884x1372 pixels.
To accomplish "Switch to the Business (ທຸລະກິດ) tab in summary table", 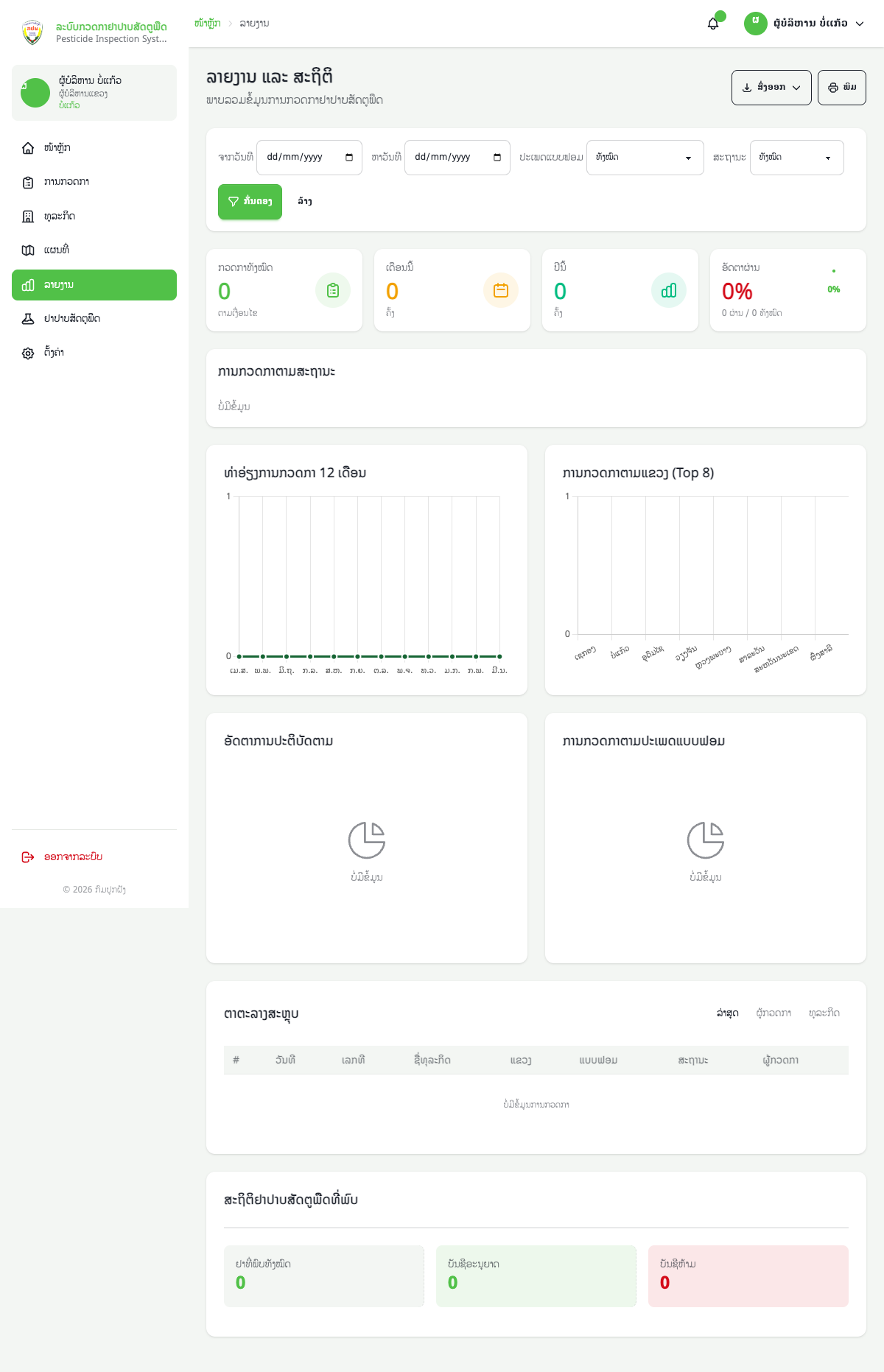I will [x=824, y=1013].
